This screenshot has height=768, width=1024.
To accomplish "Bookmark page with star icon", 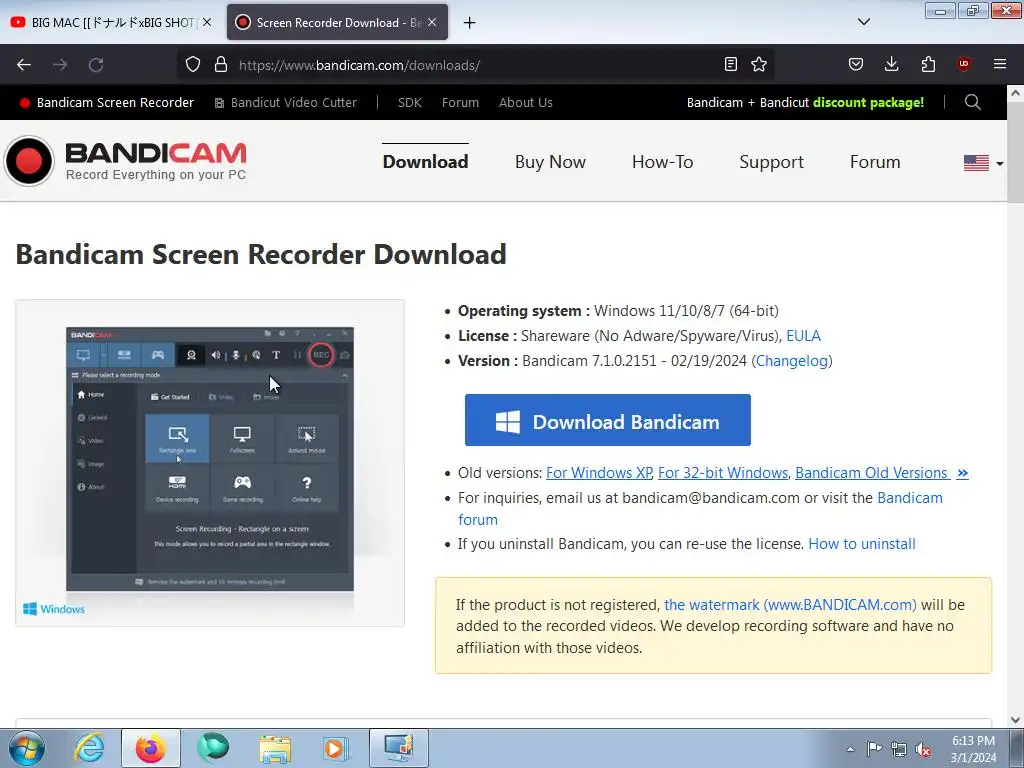I will 759,64.
